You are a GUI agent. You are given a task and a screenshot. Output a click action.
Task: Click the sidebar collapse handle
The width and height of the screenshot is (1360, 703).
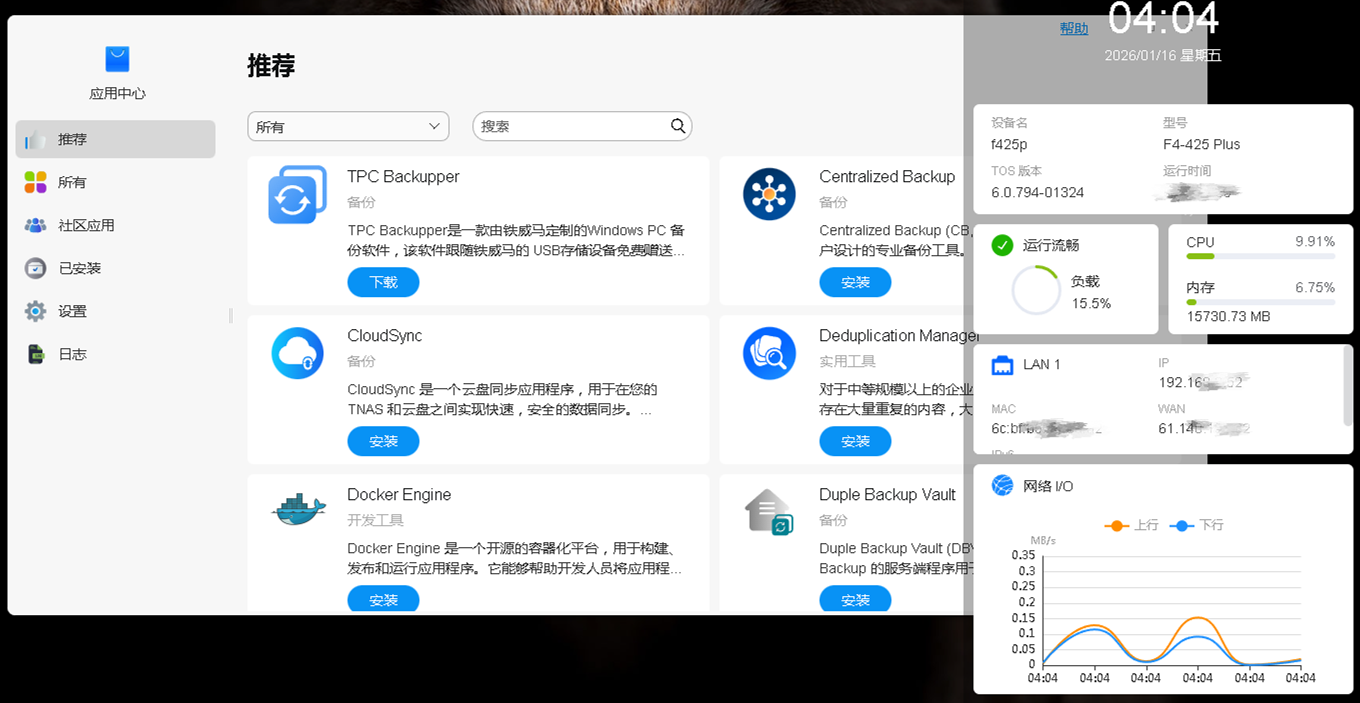[230, 315]
